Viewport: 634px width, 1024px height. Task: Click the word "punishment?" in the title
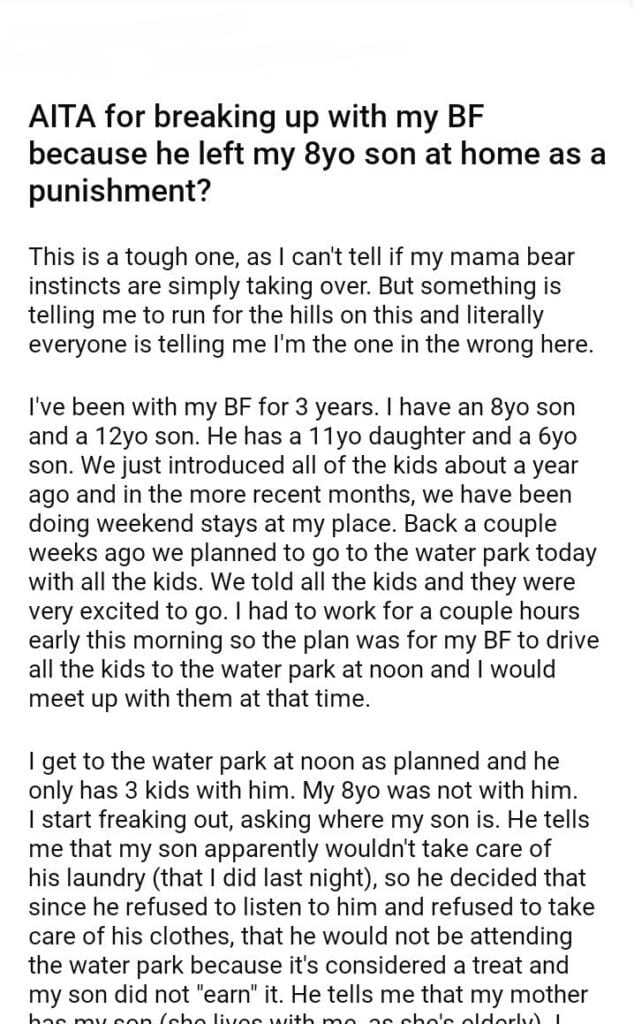(120, 189)
